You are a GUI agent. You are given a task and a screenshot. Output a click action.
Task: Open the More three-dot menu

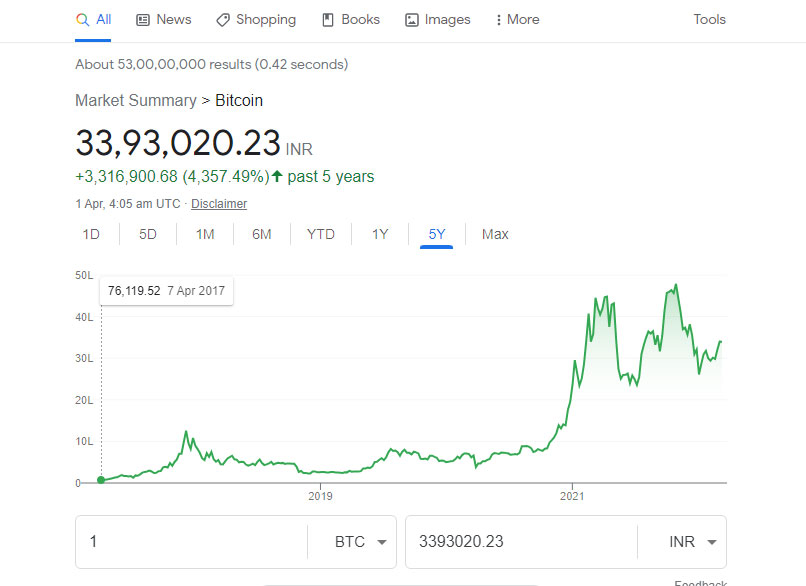click(x=517, y=20)
